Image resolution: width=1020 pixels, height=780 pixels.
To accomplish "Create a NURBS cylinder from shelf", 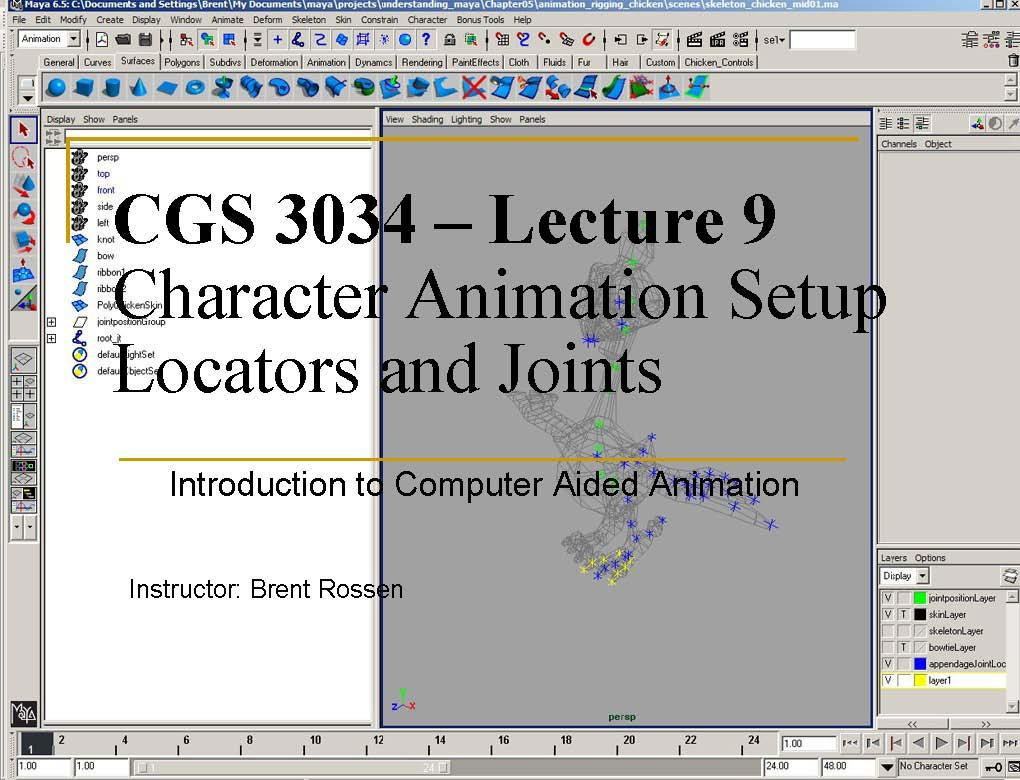I will [x=112, y=87].
